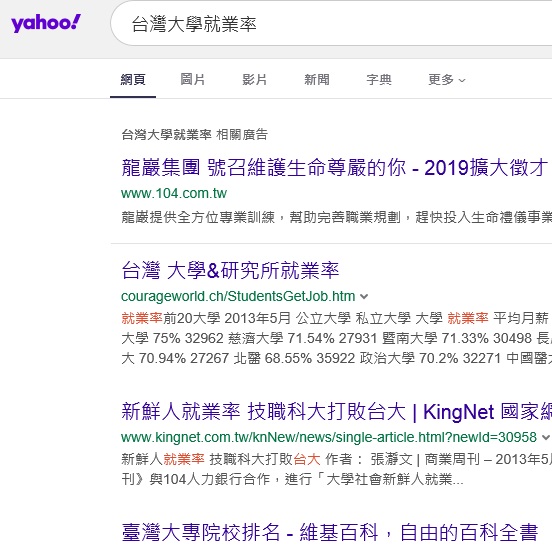This screenshot has width=552, height=547.
Task: Expand the chevron beside the courageworld.ch URL
Action: pyautogui.click(x=364, y=297)
